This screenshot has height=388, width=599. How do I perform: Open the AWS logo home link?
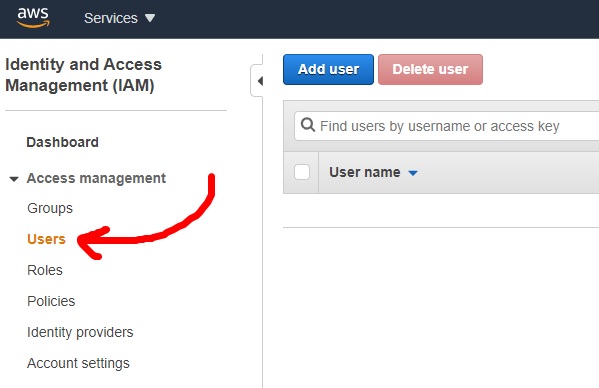(33, 18)
